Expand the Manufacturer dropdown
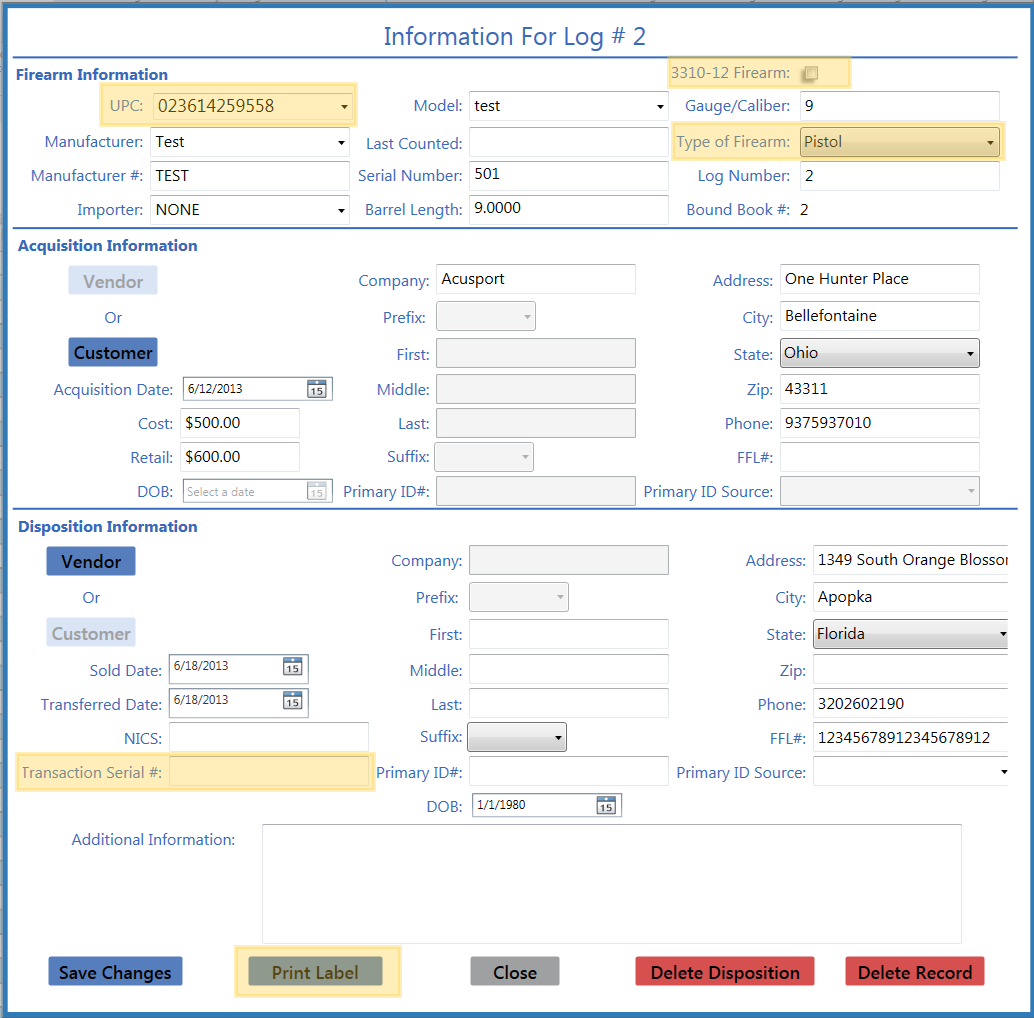This screenshot has height=1018, width=1034. (x=341, y=142)
